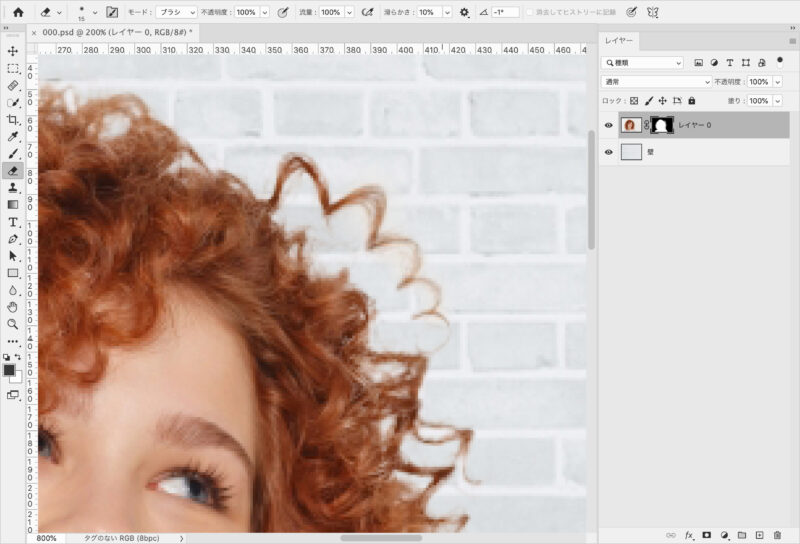The image size is (800, 544).
Task: Select the Rectangular Marquee tool
Action: [13, 68]
